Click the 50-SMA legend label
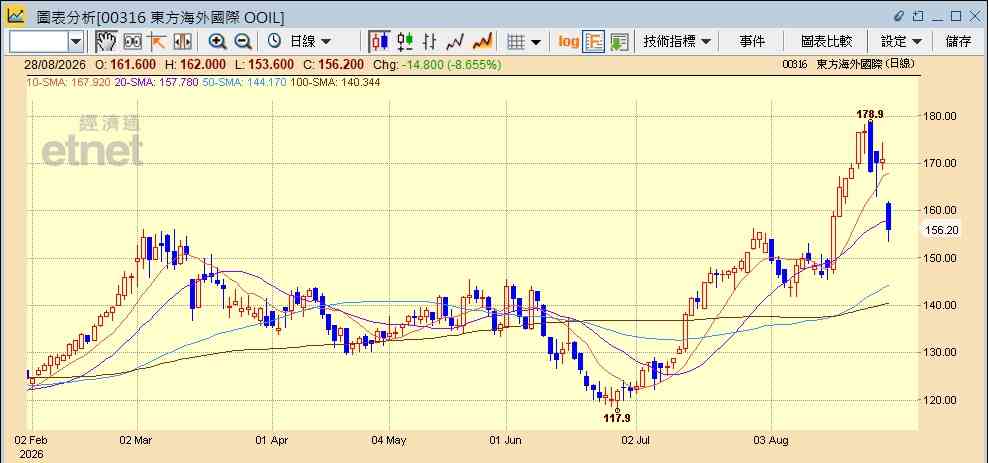 pos(244,82)
